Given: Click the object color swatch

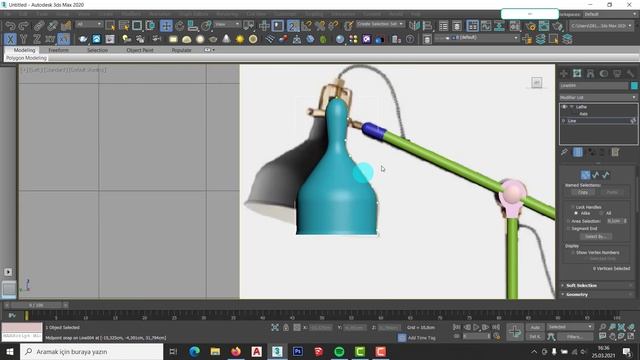Looking at the screenshot, I should coord(634,86).
